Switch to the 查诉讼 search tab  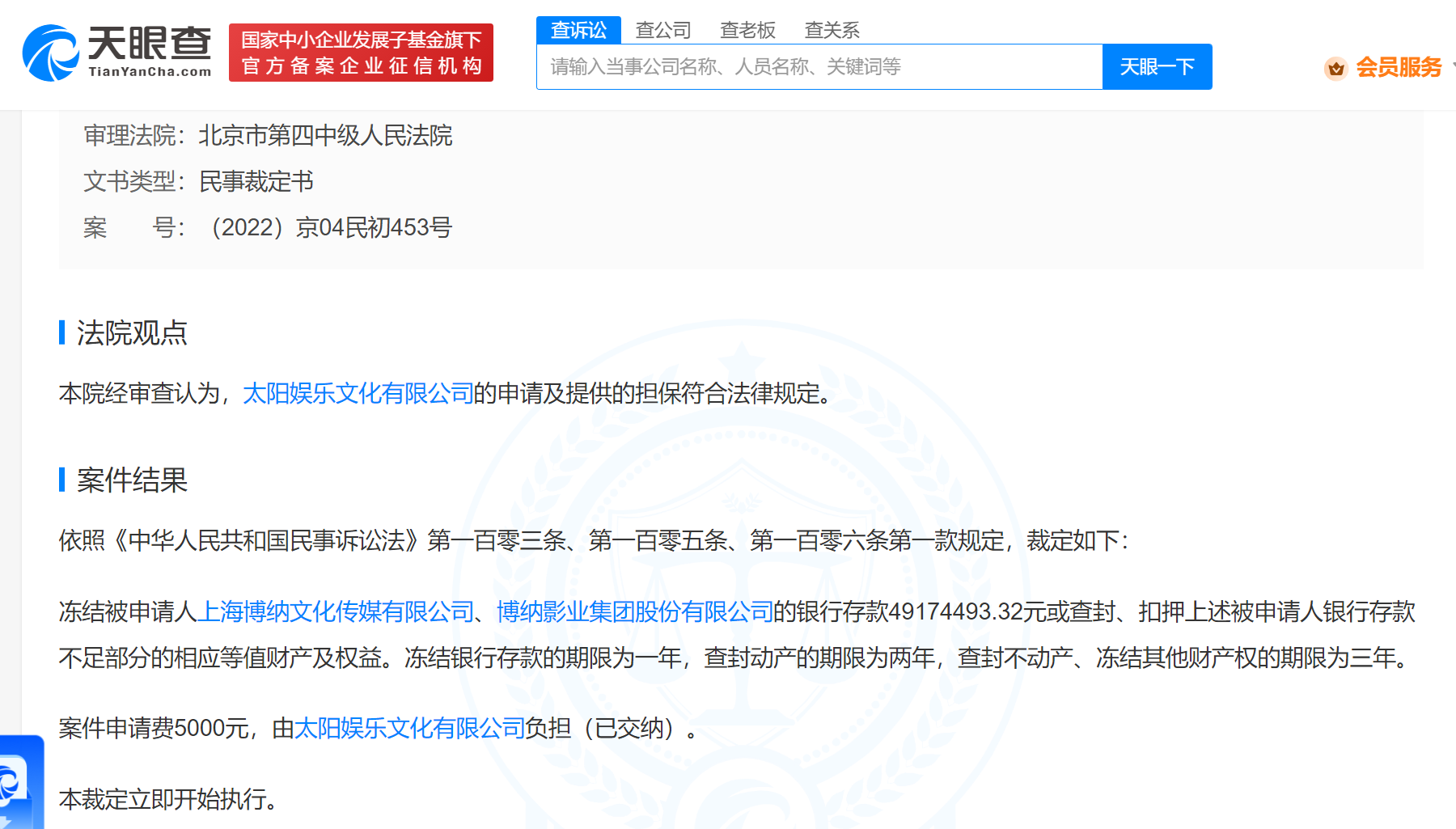pyautogui.click(x=578, y=30)
